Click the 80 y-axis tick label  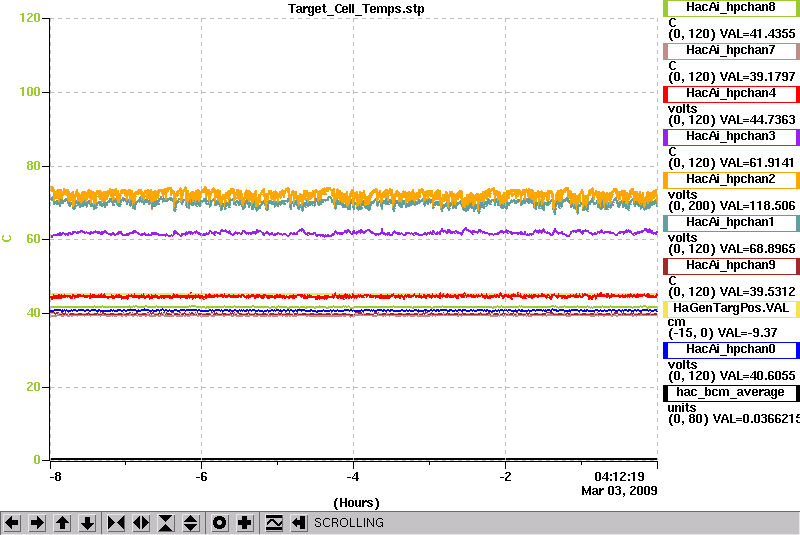33,166
